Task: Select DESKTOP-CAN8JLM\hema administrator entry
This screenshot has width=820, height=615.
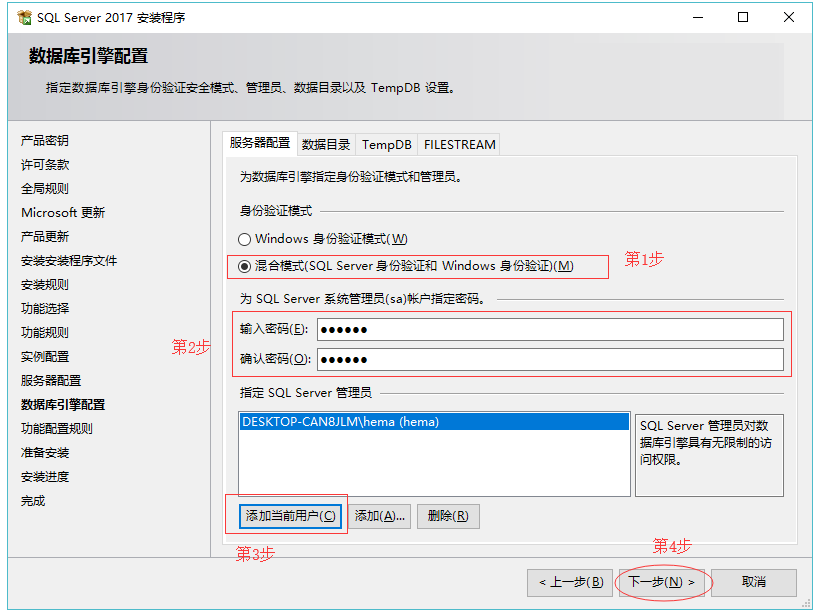Action: click(x=434, y=422)
